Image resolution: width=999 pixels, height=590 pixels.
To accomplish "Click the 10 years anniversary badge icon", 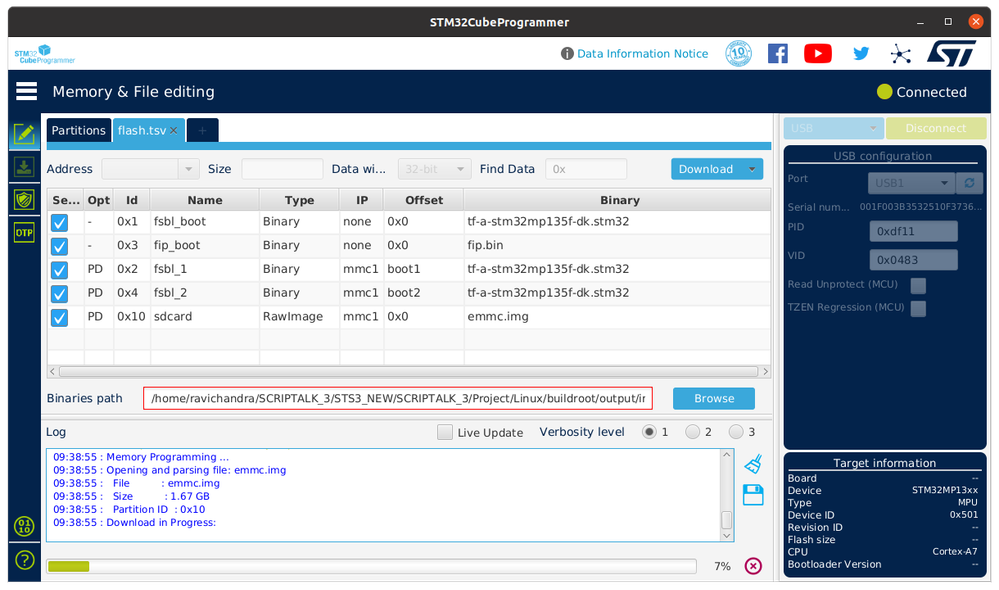I will (x=738, y=54).
